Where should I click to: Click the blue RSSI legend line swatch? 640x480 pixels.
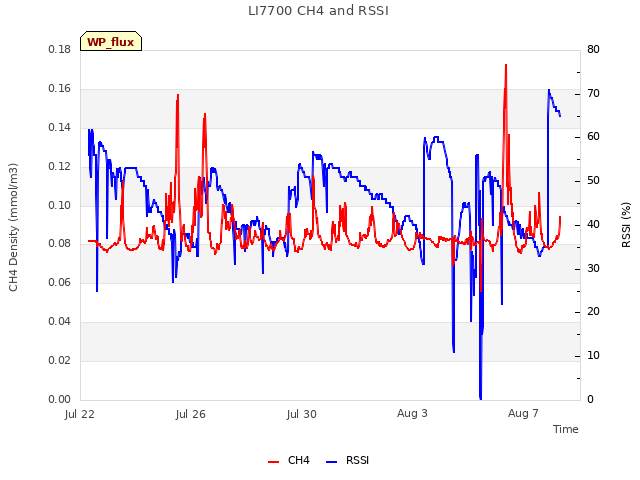(x=331, y=462)
